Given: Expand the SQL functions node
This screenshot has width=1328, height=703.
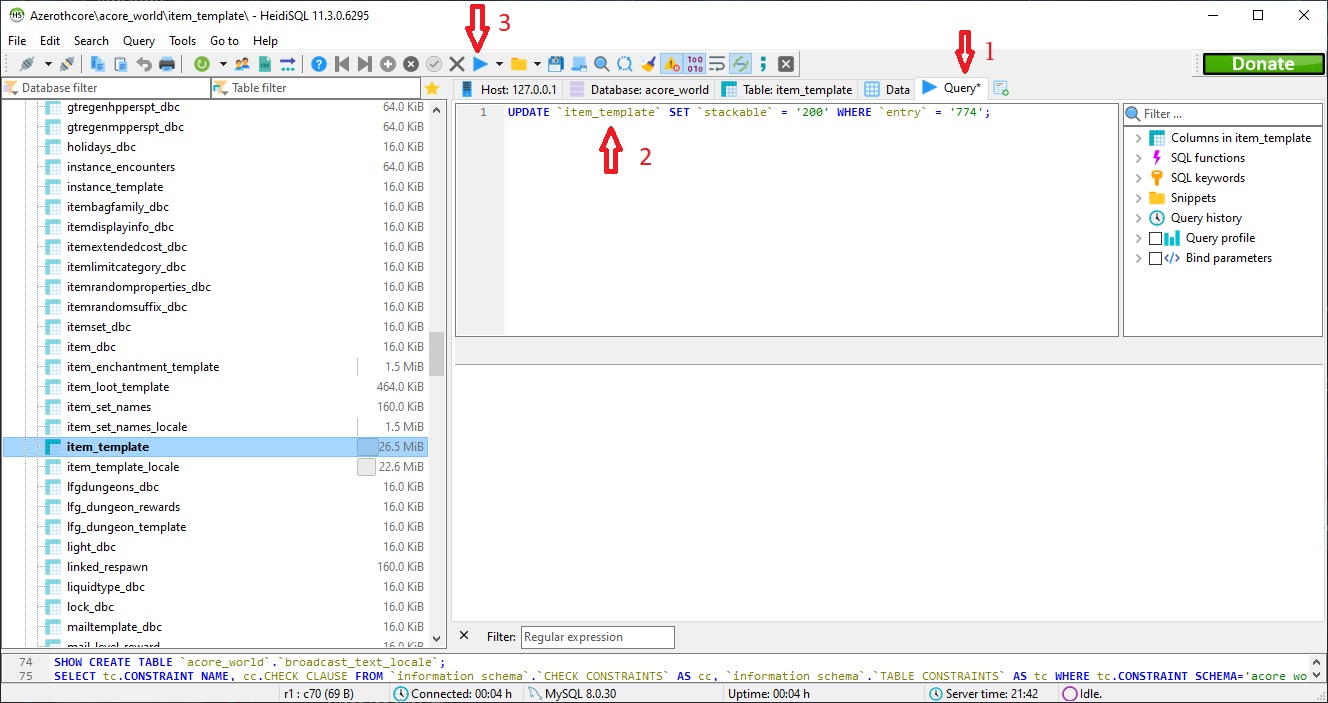Looking at the screenshot, I should (1138, 158).
